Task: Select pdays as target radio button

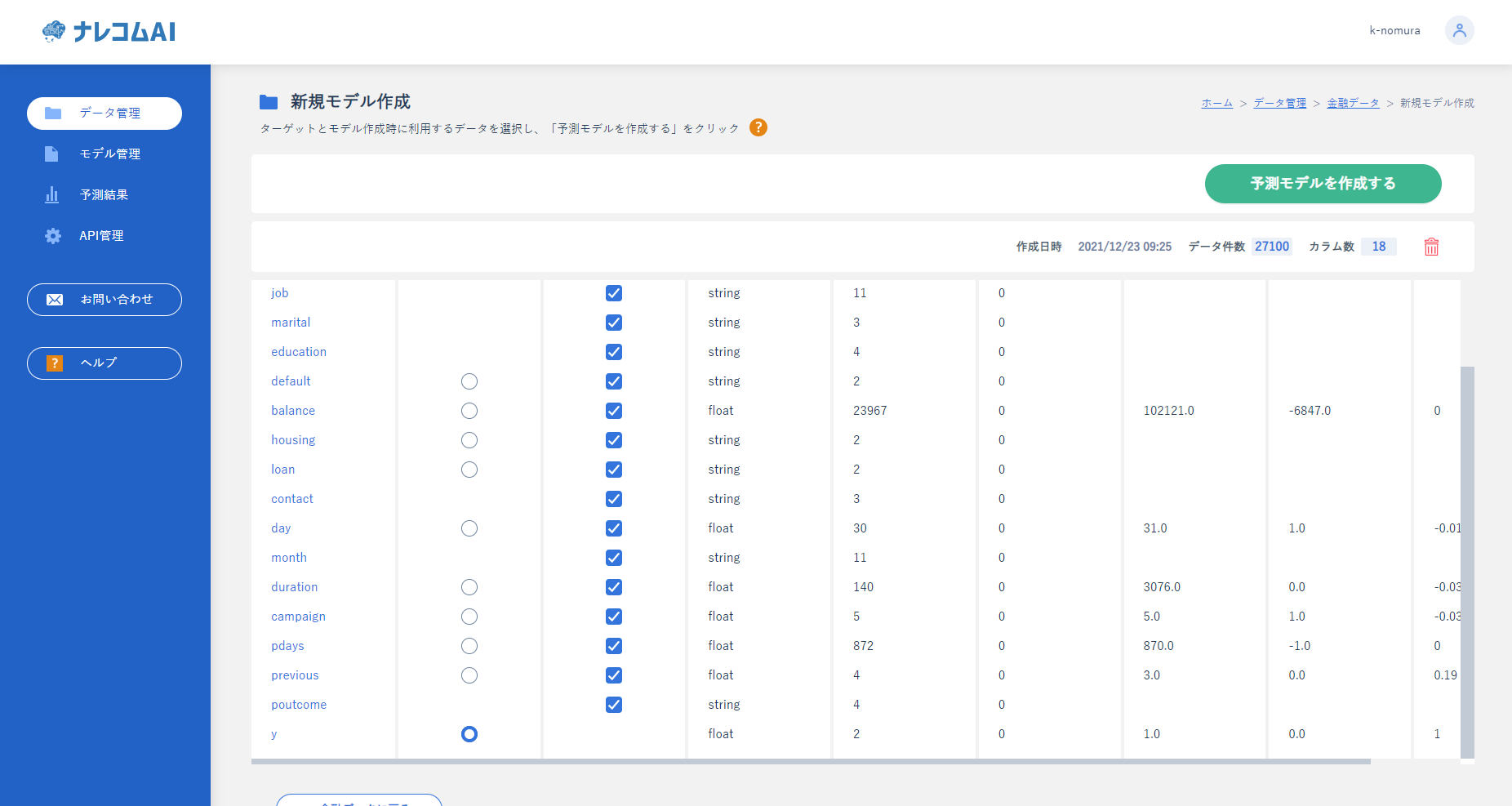Action: coord(469,646)
